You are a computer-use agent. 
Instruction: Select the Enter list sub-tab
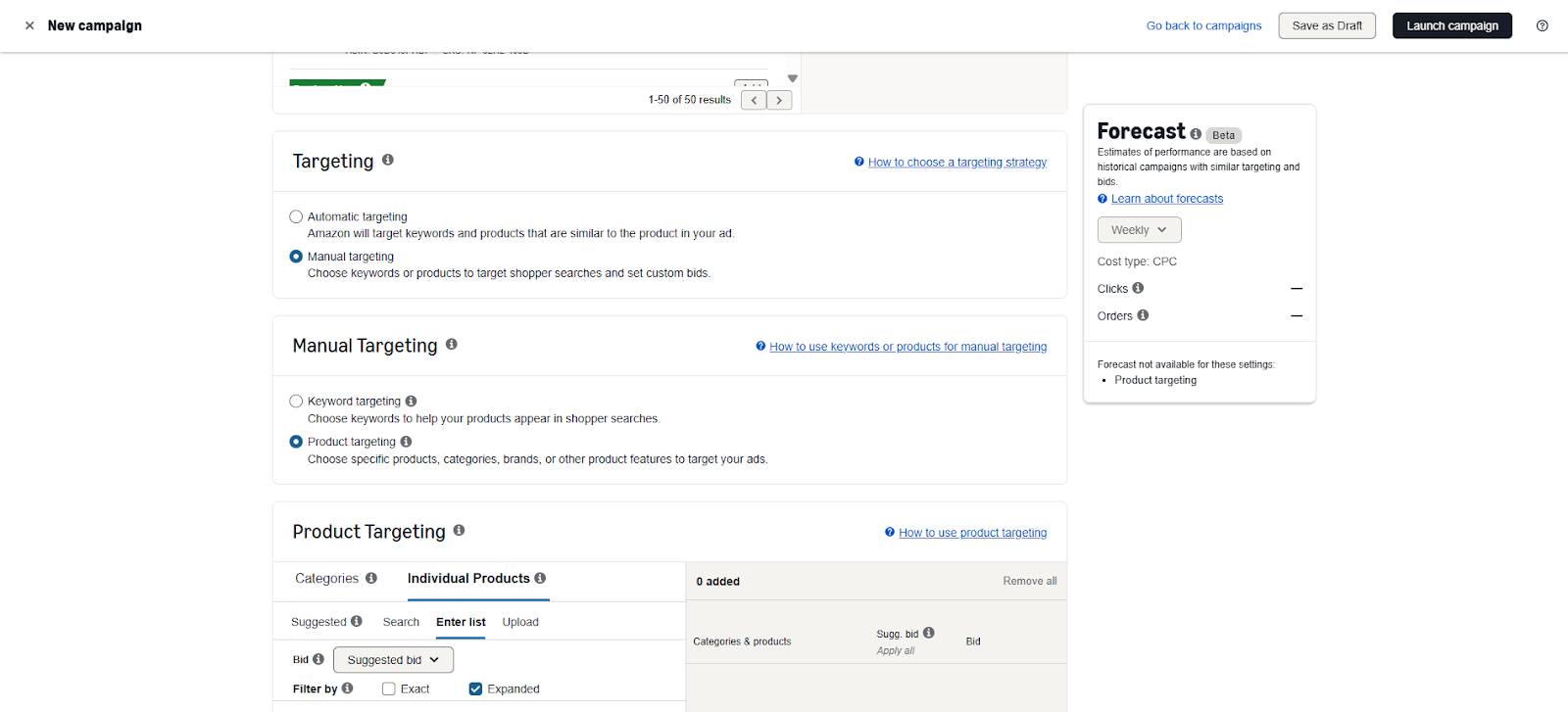(461, 622)
